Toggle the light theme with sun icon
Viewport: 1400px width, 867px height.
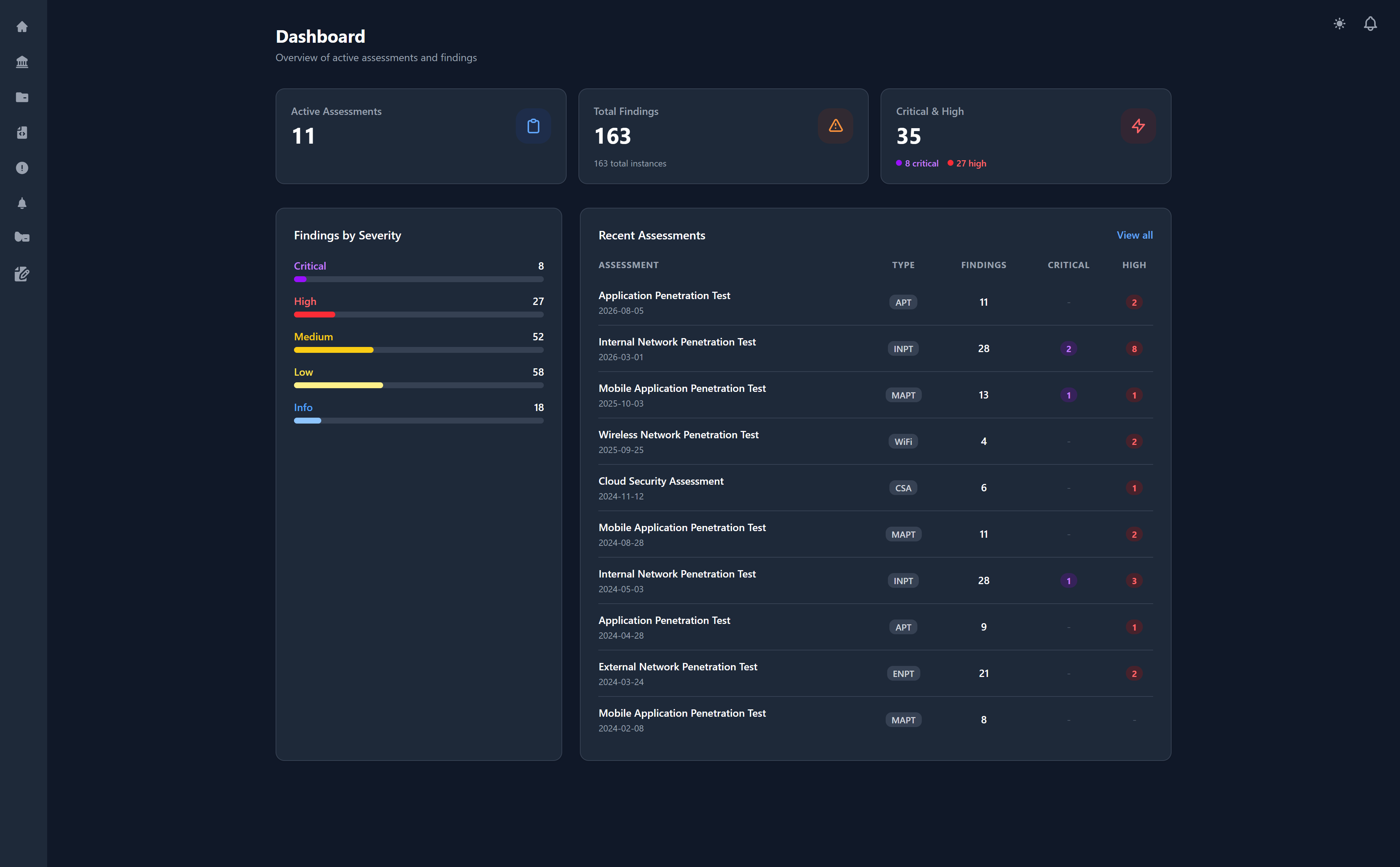1340,24
